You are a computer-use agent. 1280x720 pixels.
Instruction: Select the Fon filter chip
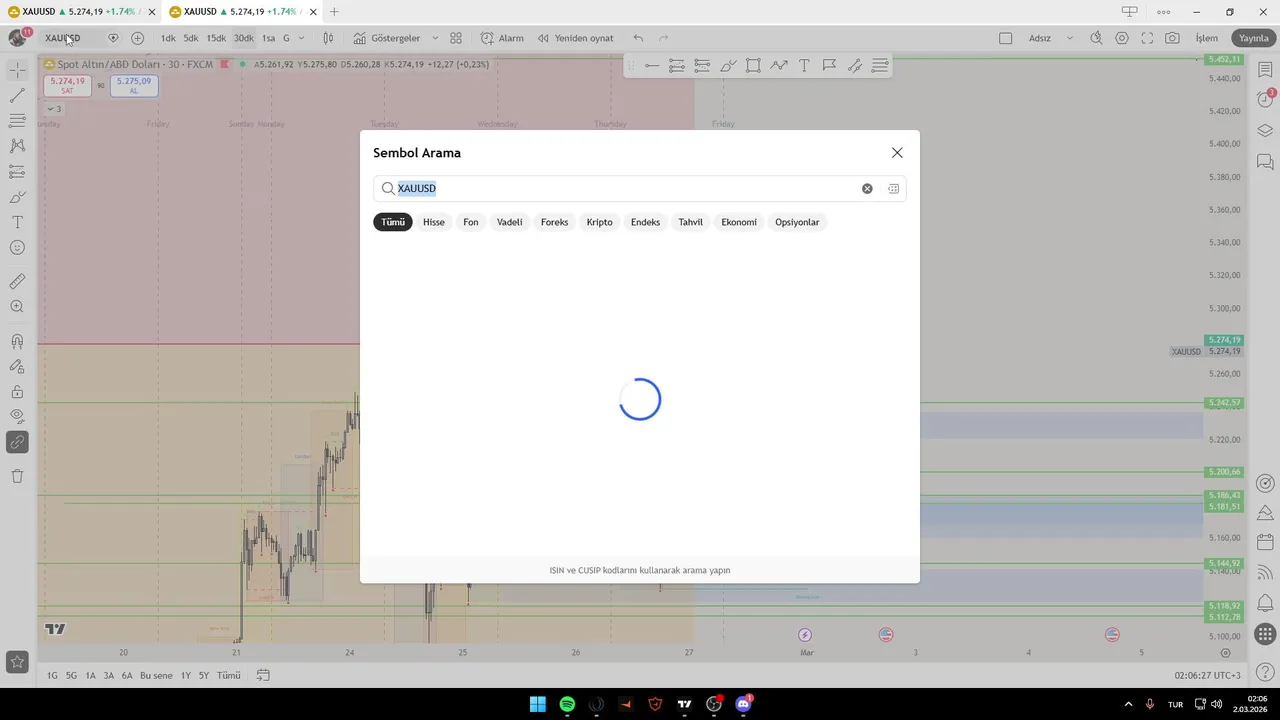pyautogui.click(x=471, y=222)
